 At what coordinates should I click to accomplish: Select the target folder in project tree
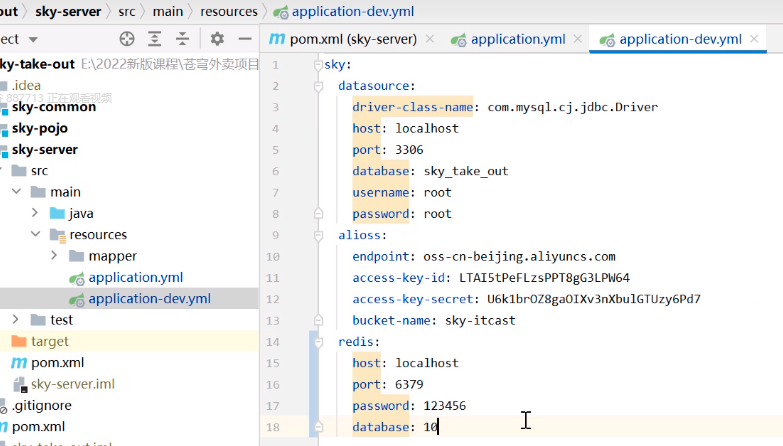(50, 341)
